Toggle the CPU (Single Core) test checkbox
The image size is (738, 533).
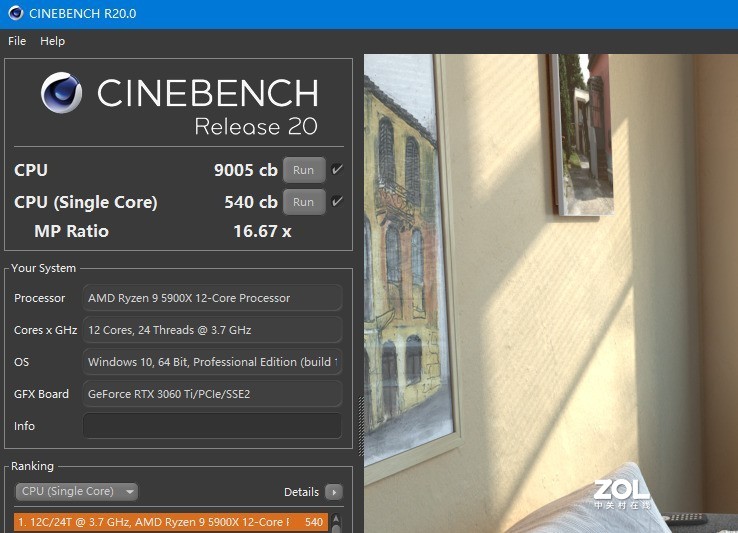pos(337,202)
